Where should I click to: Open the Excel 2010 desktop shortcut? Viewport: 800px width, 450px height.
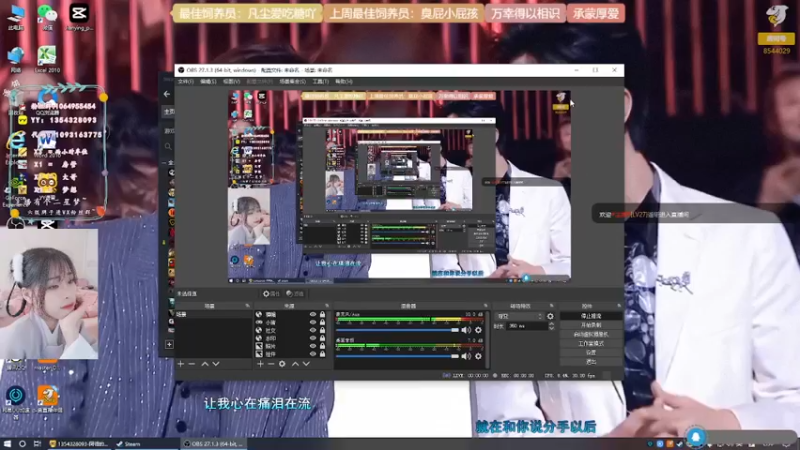point(47,59)
